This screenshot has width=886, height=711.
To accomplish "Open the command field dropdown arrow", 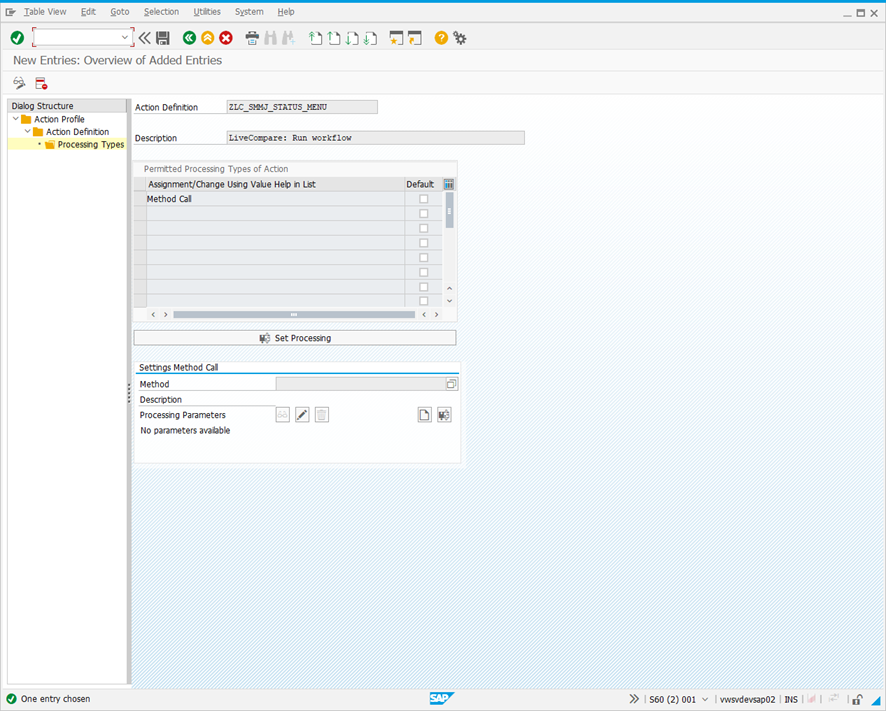I will click(124, 37).
